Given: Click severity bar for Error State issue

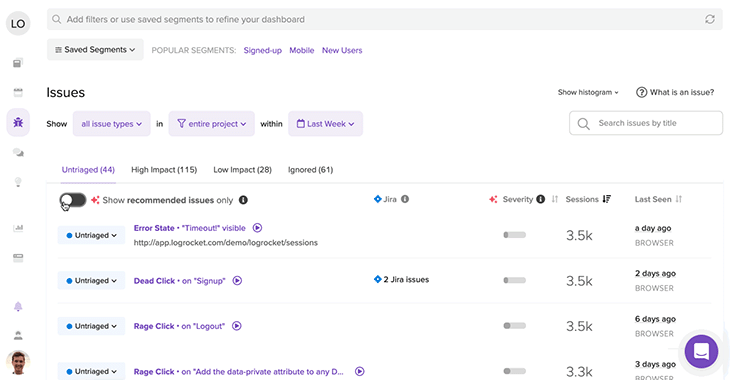Looking at the screenshot, I should [x=514, y=235].
